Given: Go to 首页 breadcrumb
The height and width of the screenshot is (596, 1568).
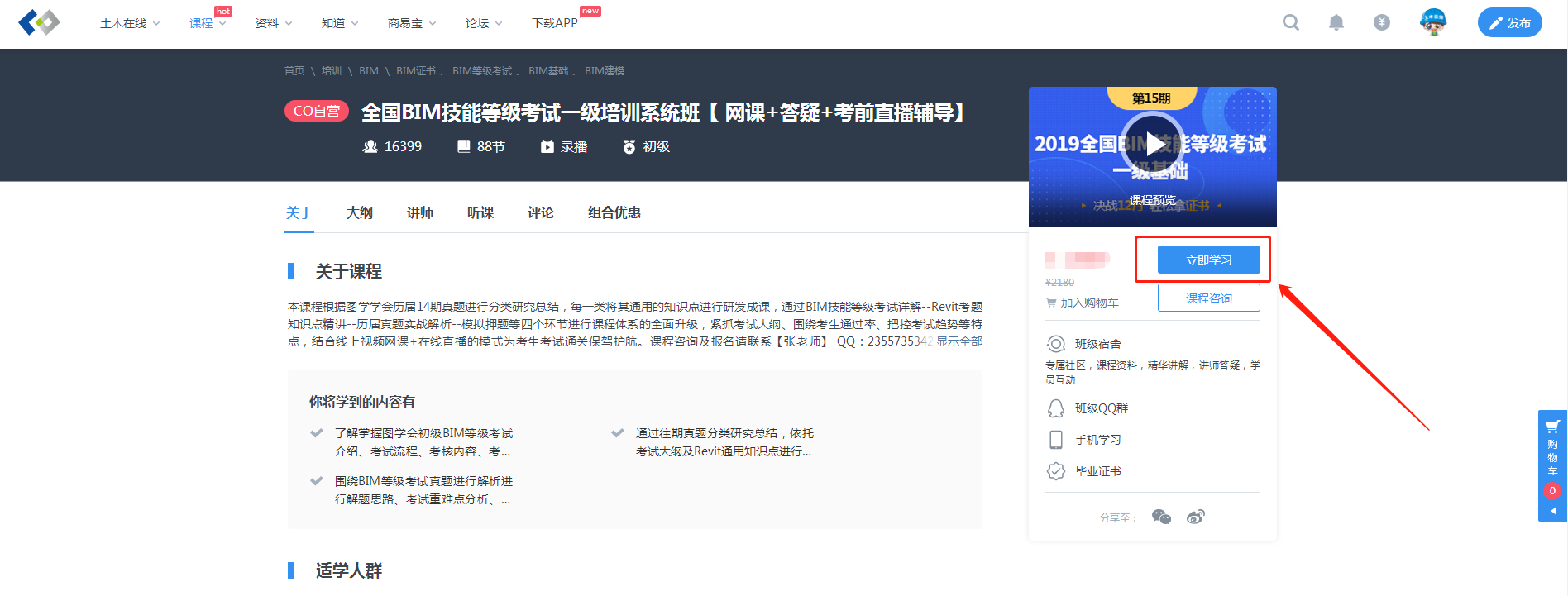Looking at the screenshot, I should click(294, 71).
